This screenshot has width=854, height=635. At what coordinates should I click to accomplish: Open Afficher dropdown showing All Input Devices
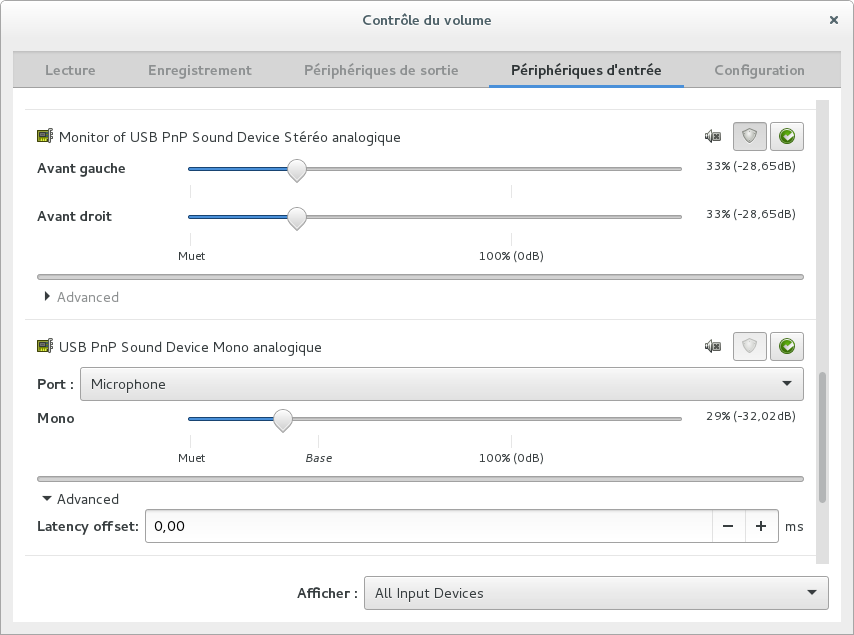(x=595, y=593)
